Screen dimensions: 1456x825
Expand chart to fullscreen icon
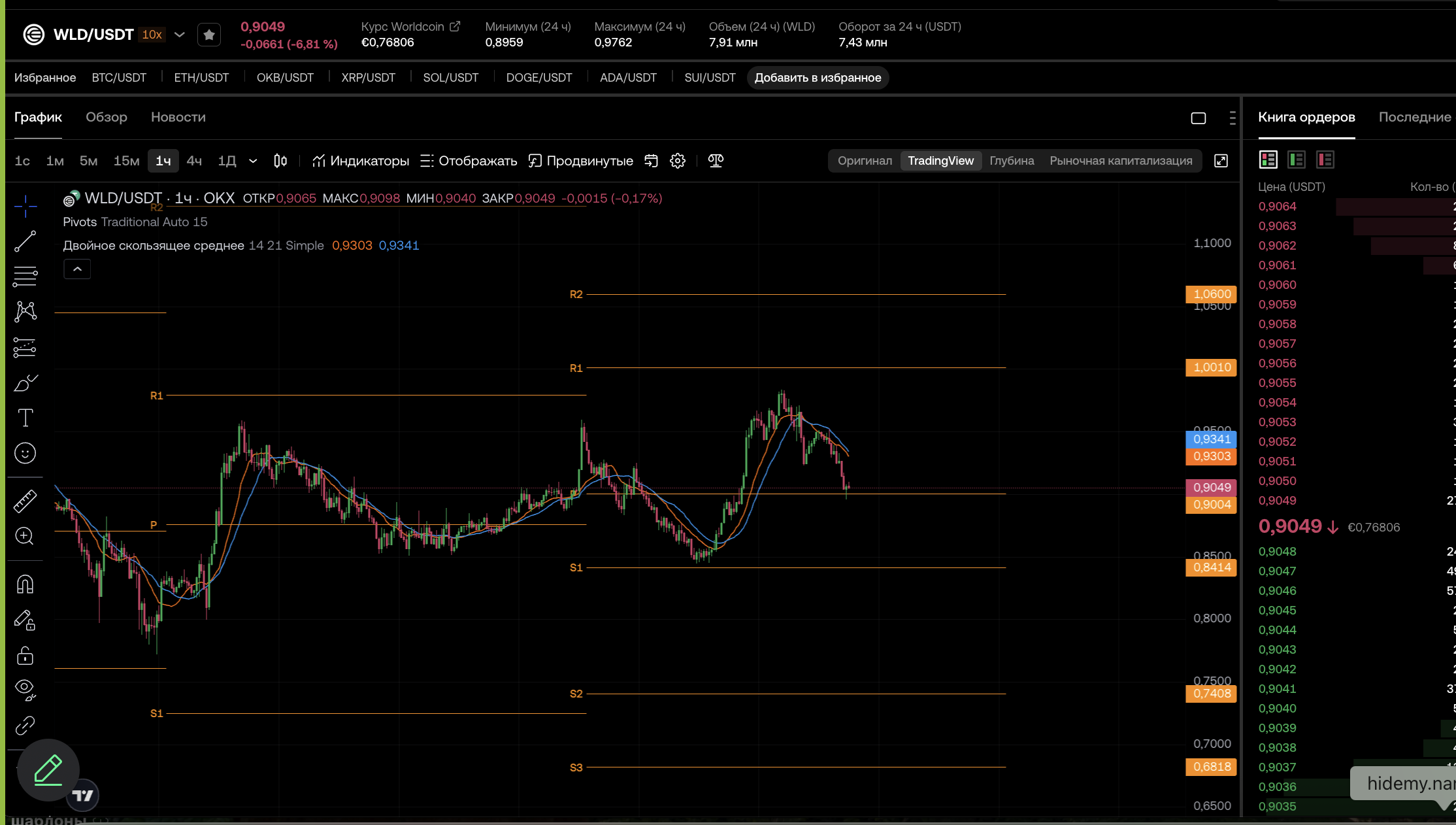(1221, 161)
